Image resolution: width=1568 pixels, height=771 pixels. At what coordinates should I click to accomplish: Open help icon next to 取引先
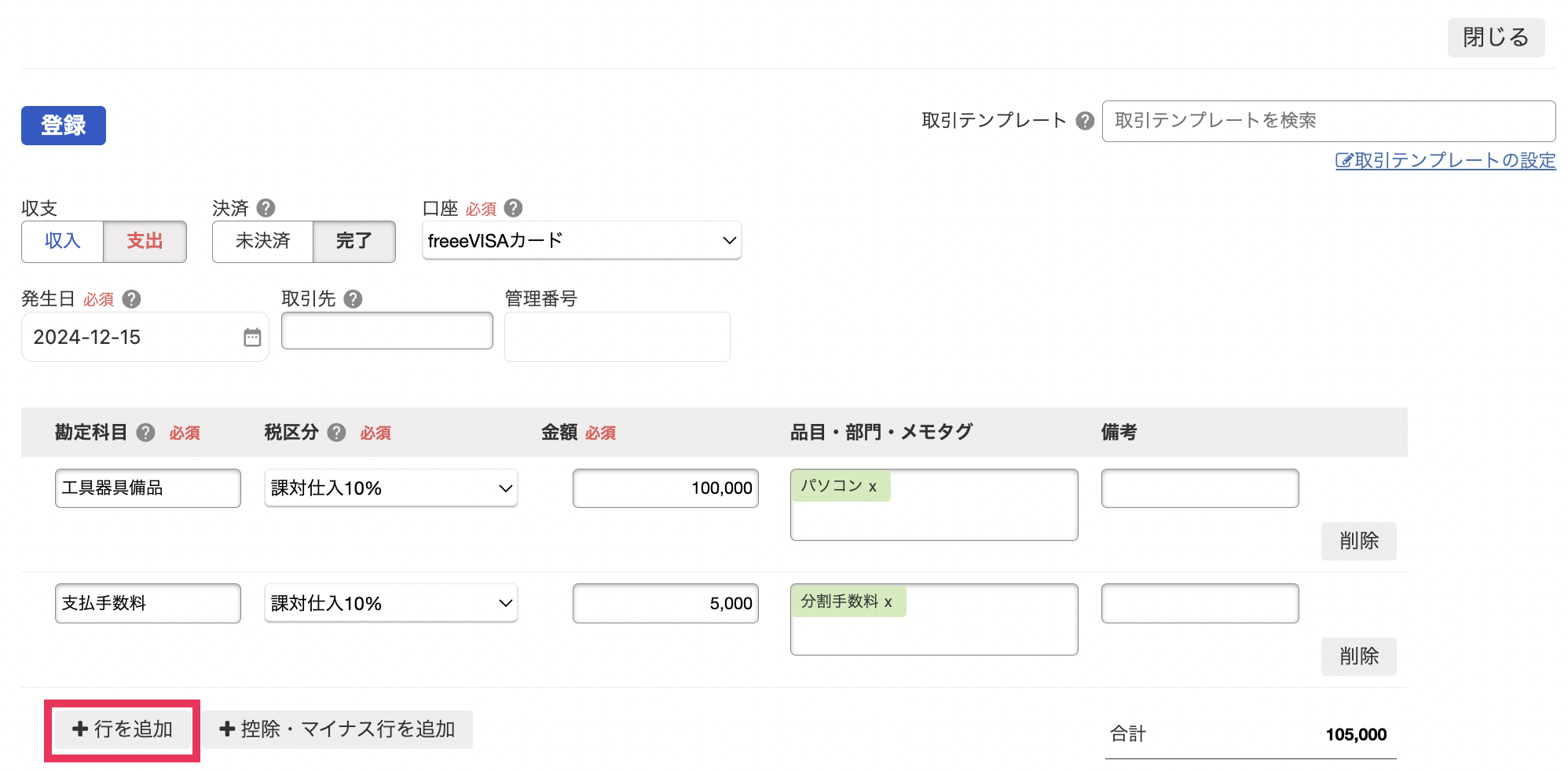(x=354, y=299)
